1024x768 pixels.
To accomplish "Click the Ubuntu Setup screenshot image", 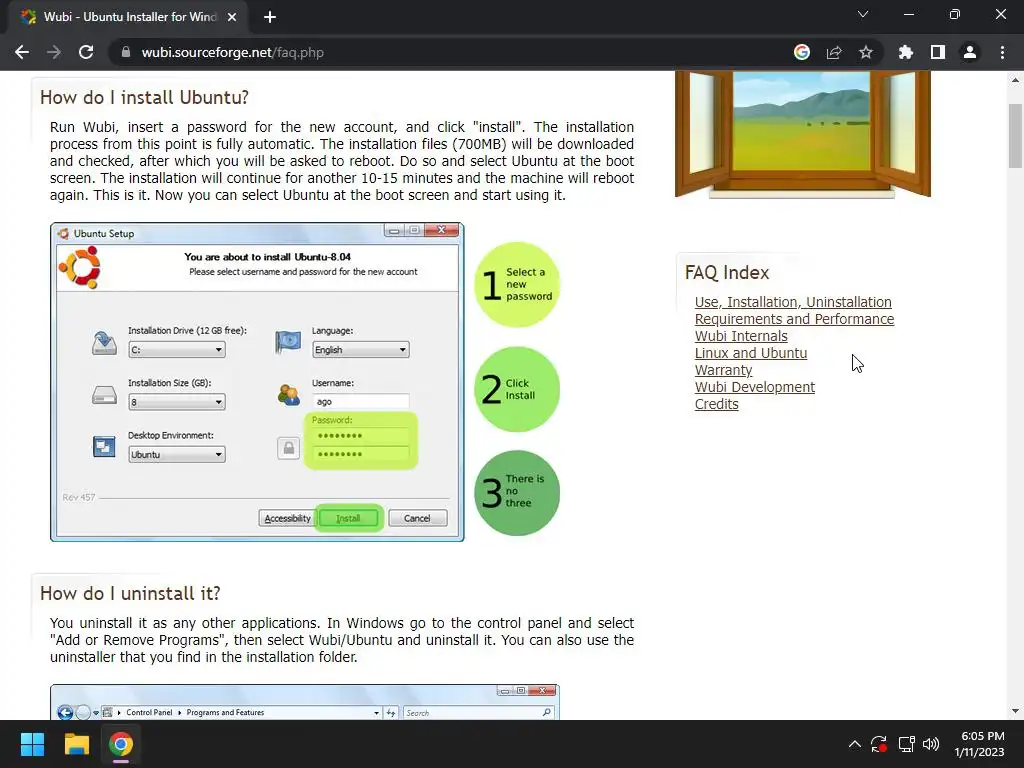I will [x=257, y=382].
